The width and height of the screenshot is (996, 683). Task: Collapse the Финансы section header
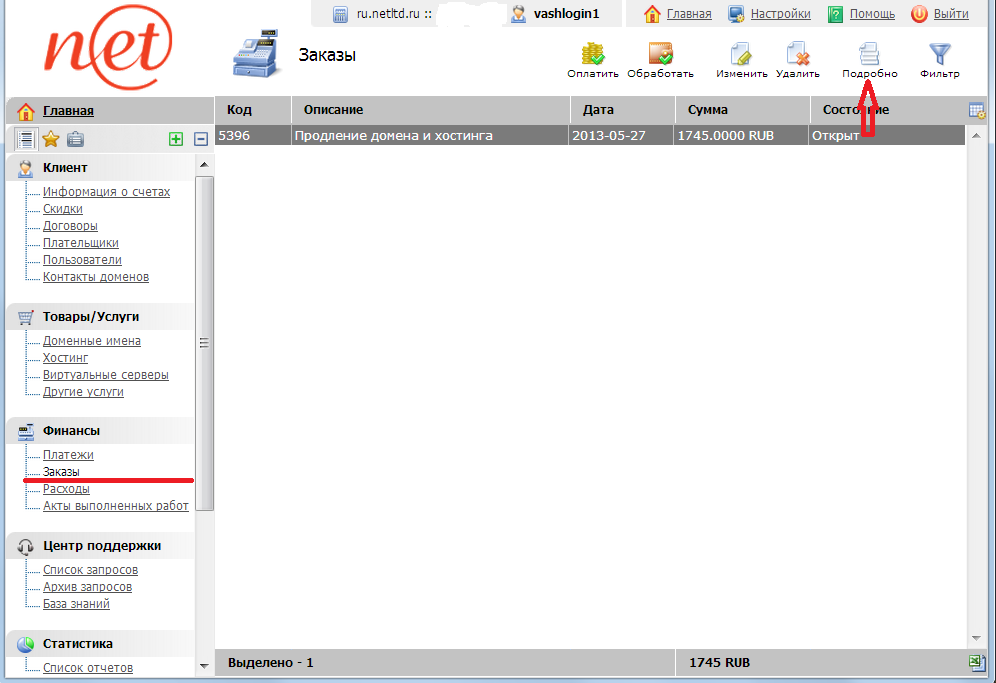point(71,431)
